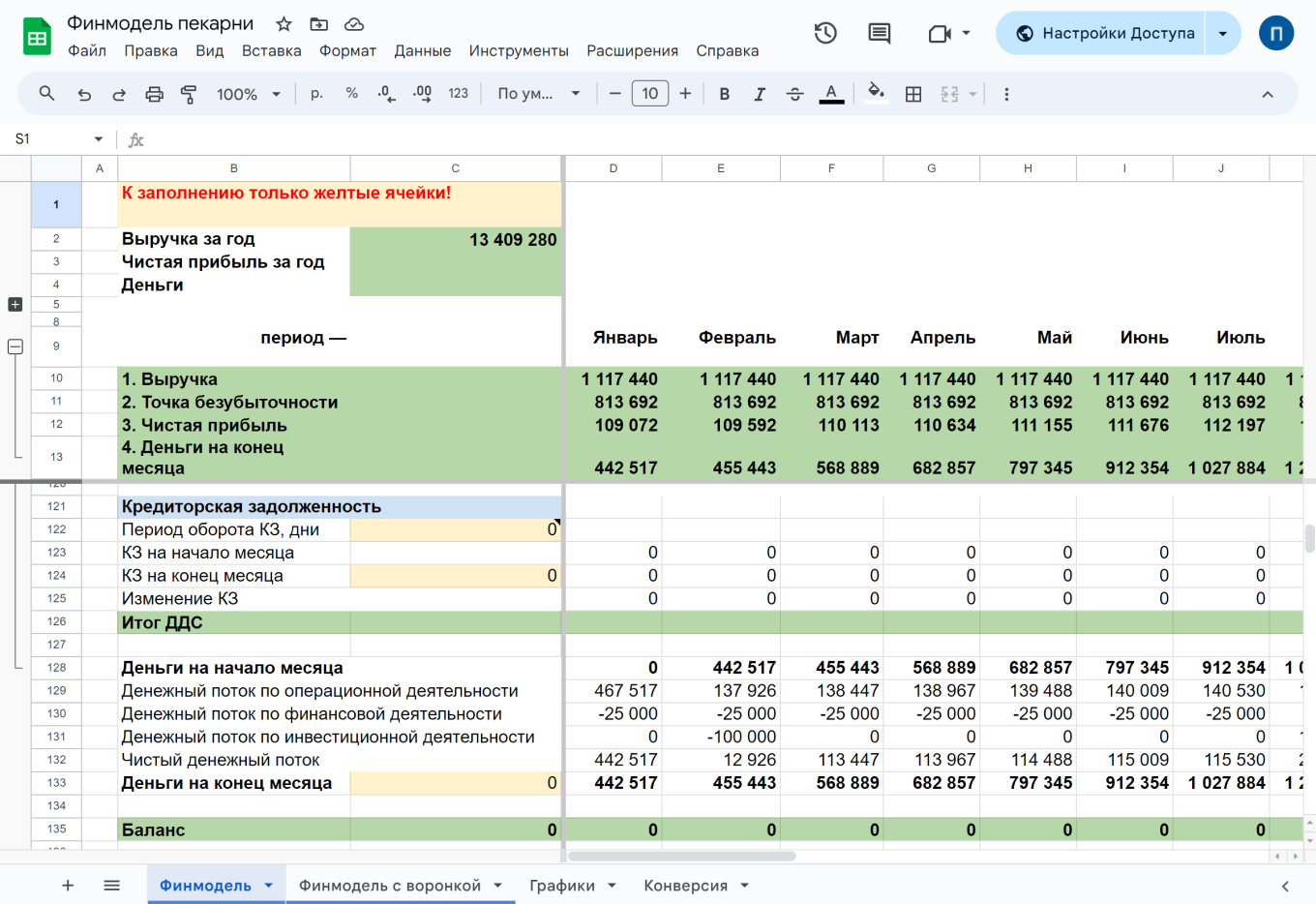This screenshot has height=904, width=1316.
Task: Toggle italic formatting
Action: 760,94
